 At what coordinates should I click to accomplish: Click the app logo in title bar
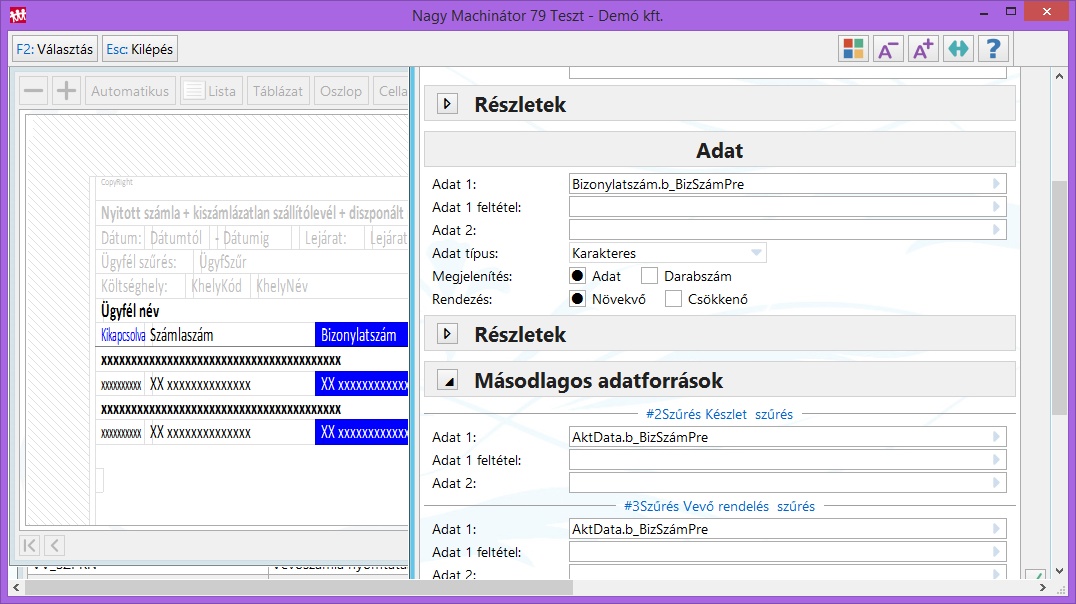(18, 14)
